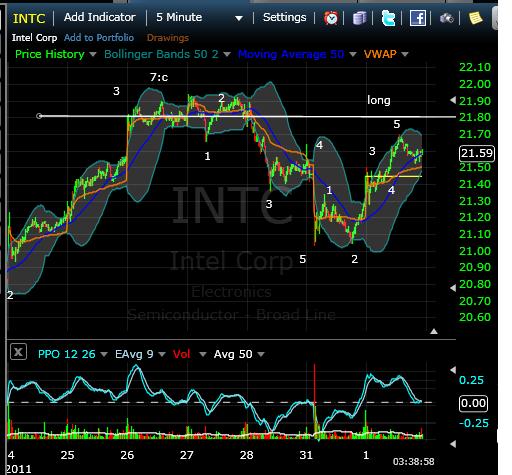Select yellow horizontal line near 21.45
This screenshot has width=512, height=475.
pyautogui.click(x=393, y=176)
